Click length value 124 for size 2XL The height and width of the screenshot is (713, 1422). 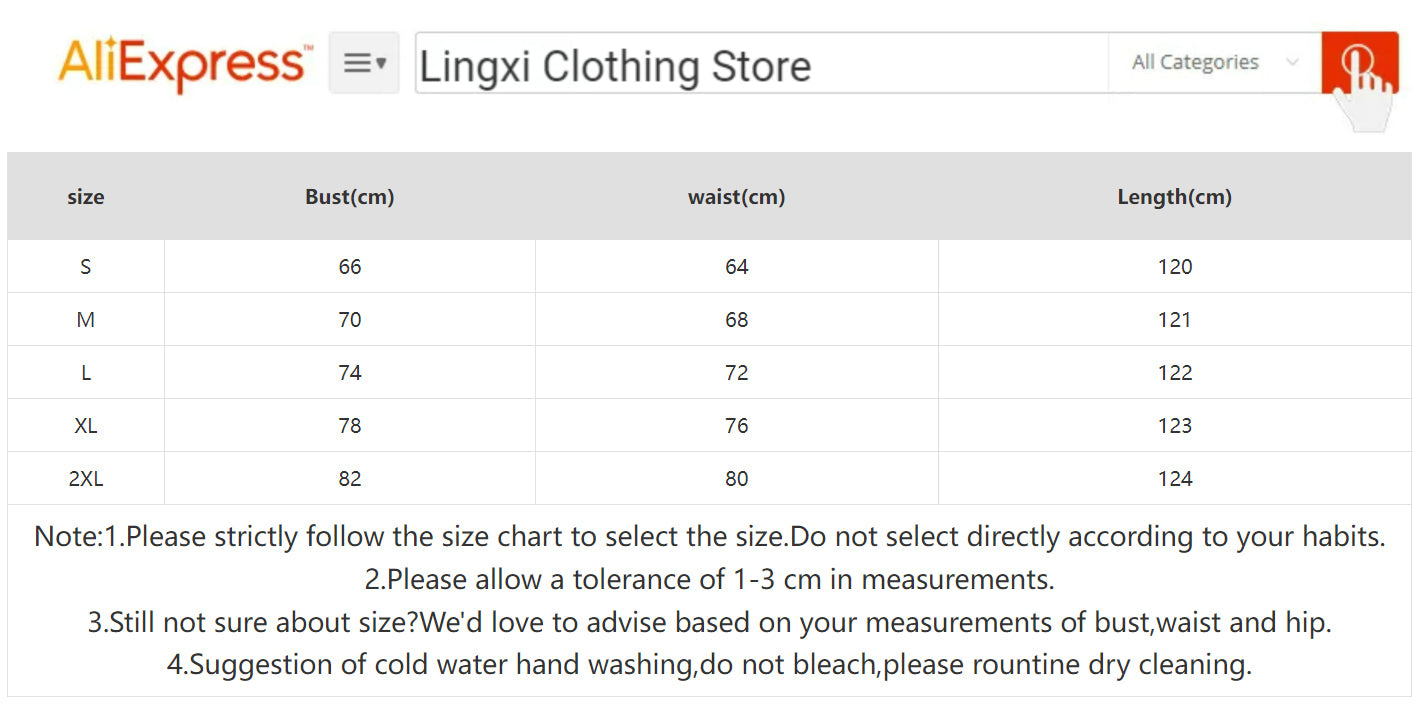pos(1175,479)
